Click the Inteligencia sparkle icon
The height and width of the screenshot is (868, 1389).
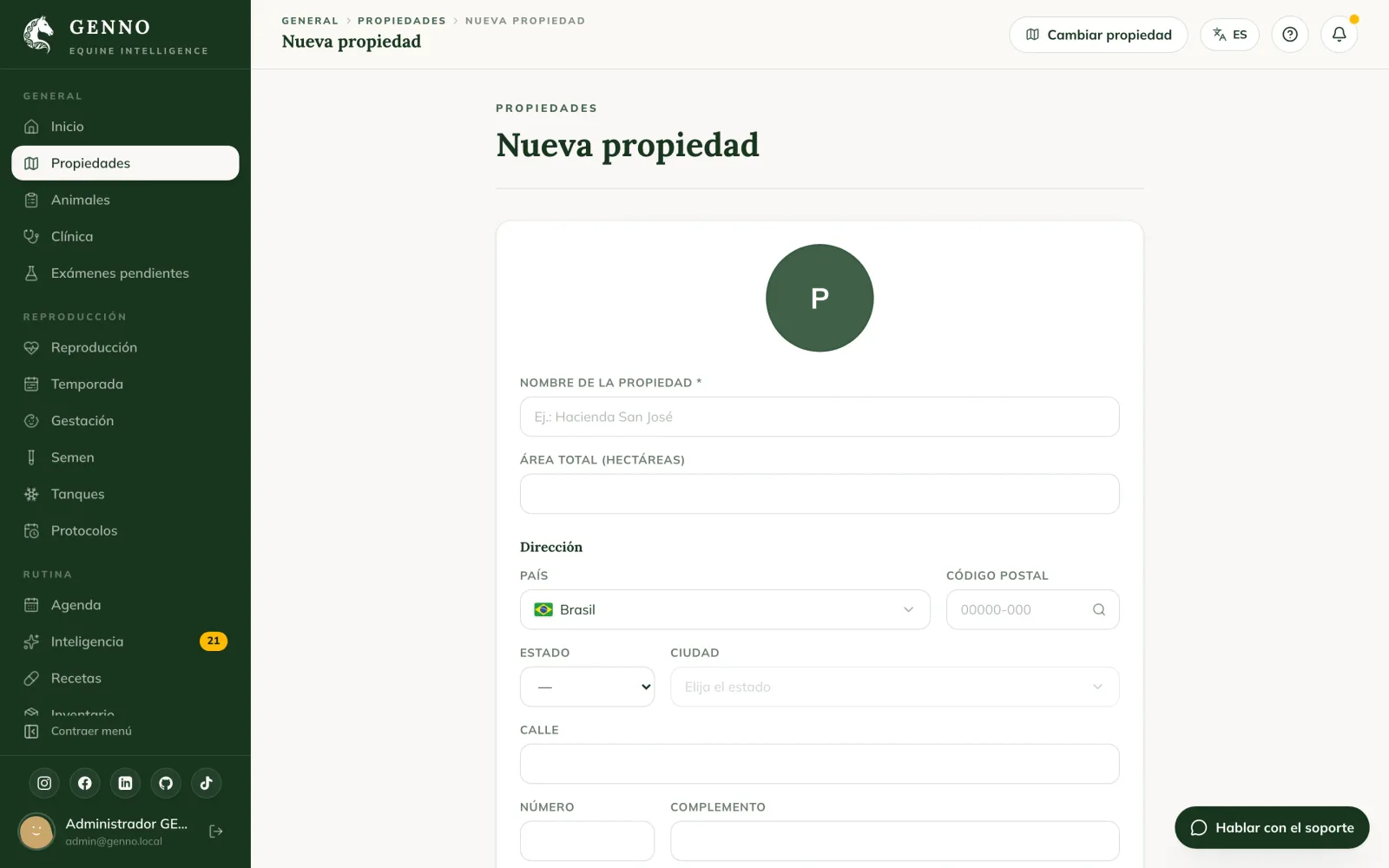(31, 641)
